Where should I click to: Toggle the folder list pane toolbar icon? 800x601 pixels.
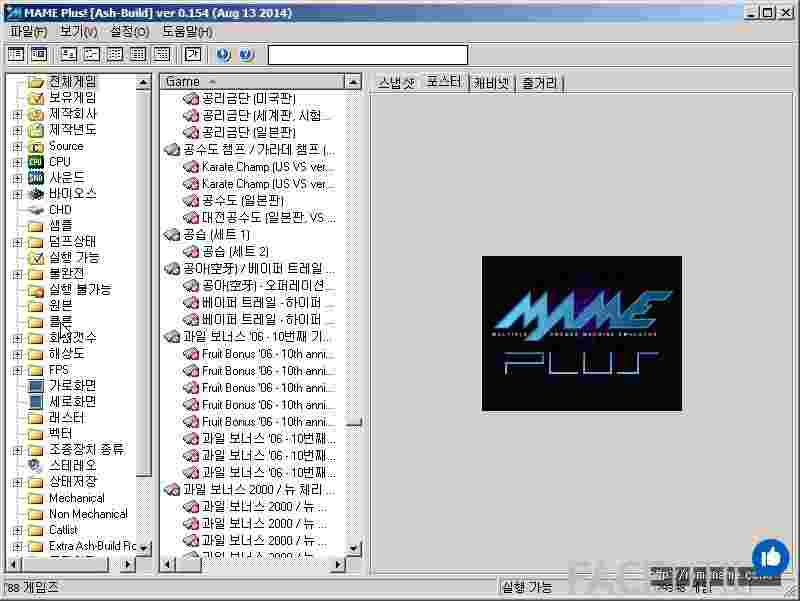(16, 54)
